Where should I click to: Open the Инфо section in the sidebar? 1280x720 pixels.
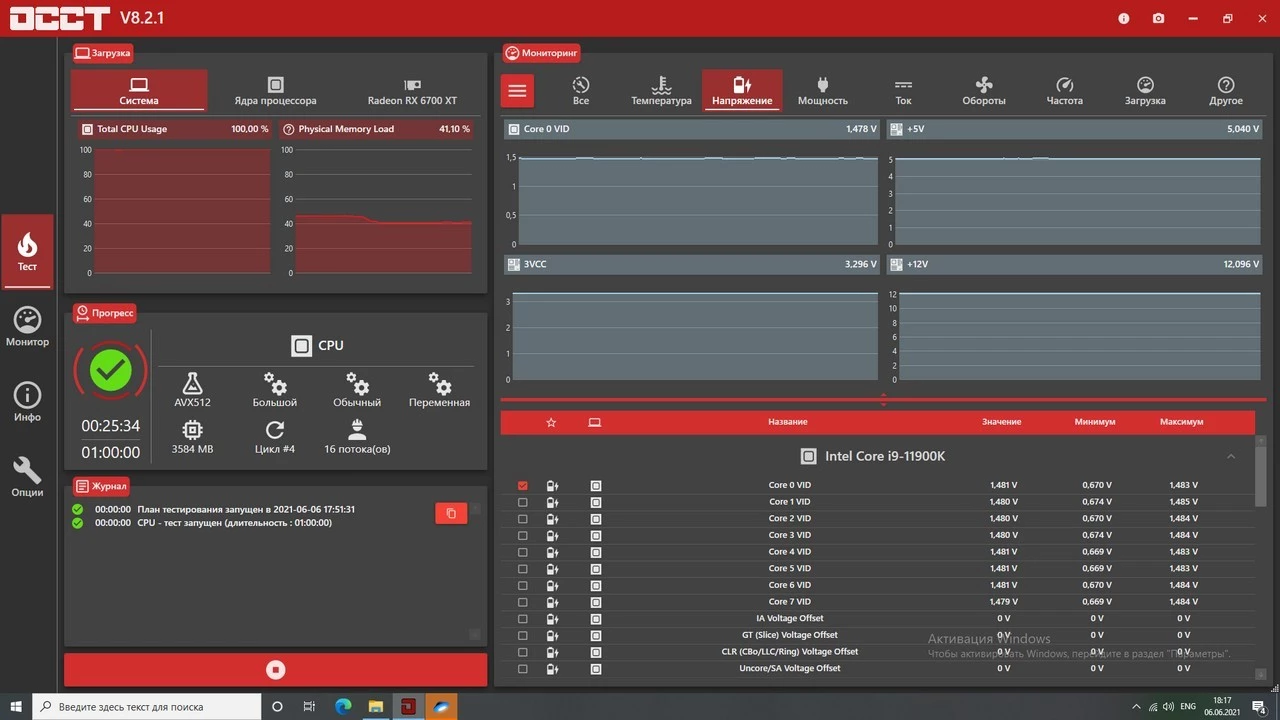coord(27,402)
